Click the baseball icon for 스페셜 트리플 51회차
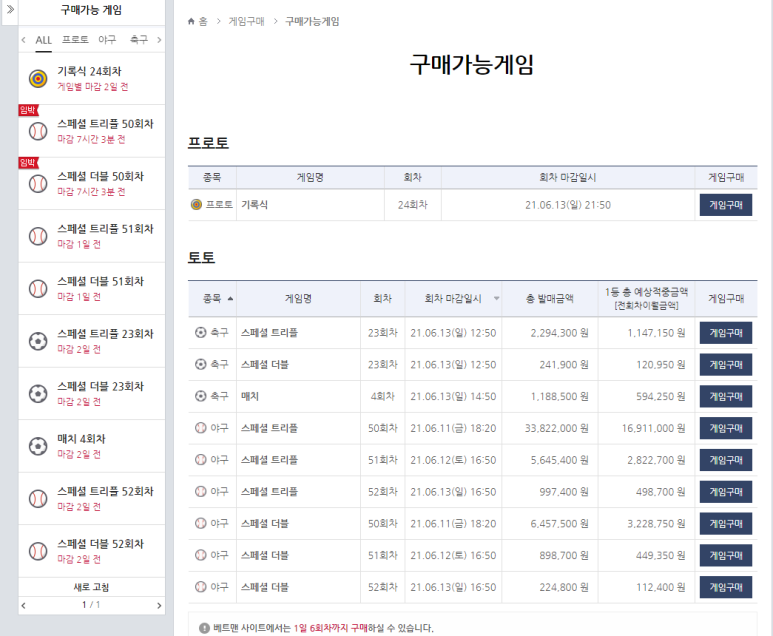 [38, 236]
